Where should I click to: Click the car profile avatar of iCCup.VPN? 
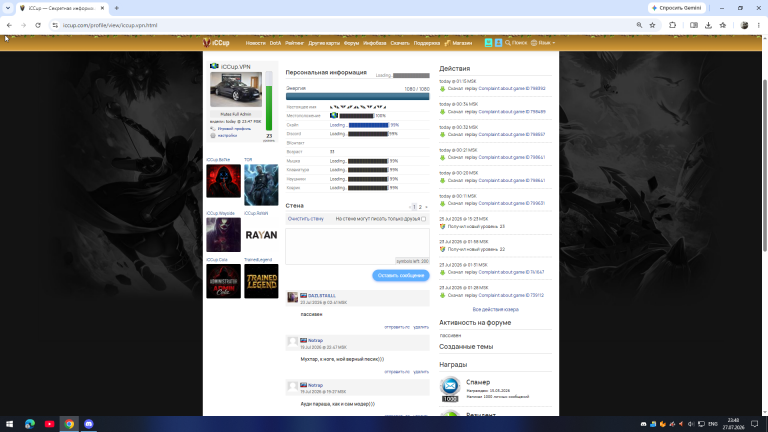tap(236, 89)
